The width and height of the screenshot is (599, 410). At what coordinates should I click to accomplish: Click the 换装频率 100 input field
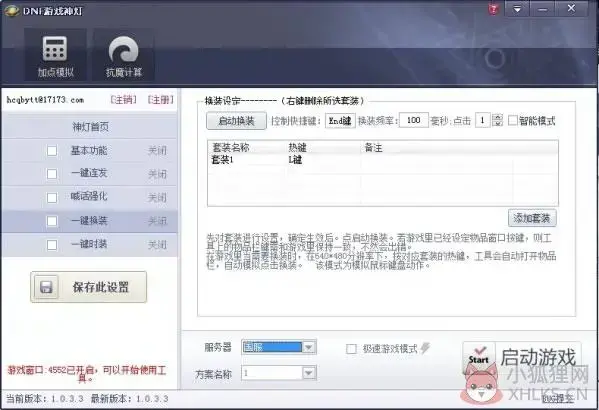[414, 120]
